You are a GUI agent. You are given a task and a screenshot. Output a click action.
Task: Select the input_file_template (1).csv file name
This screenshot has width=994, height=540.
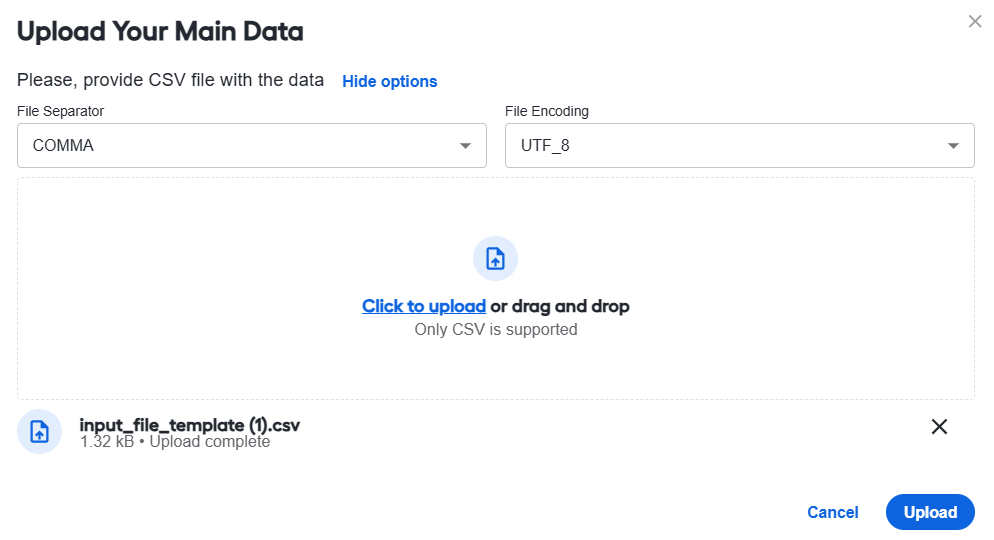190,425
